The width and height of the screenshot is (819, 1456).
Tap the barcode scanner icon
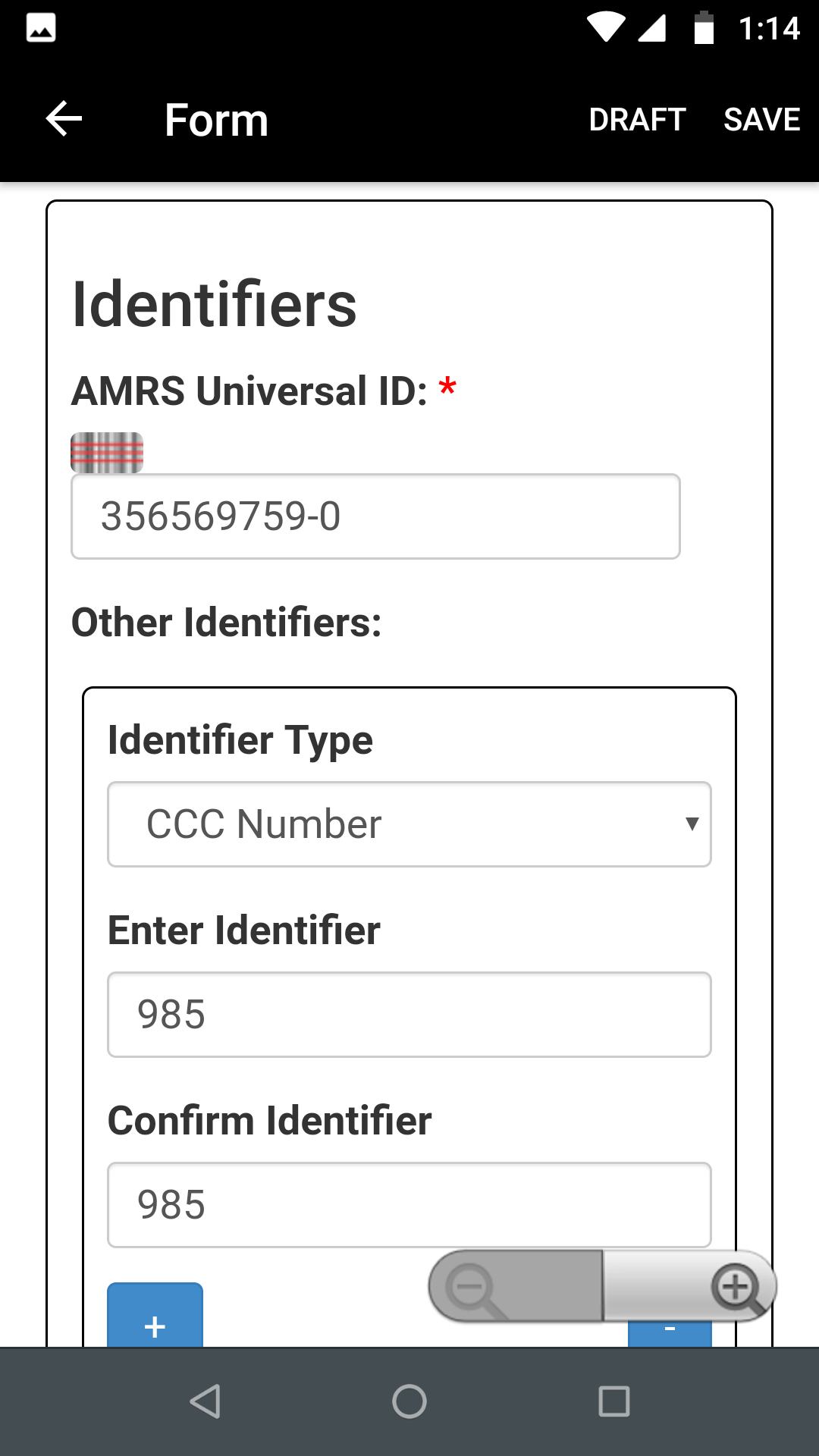(107, 453)
